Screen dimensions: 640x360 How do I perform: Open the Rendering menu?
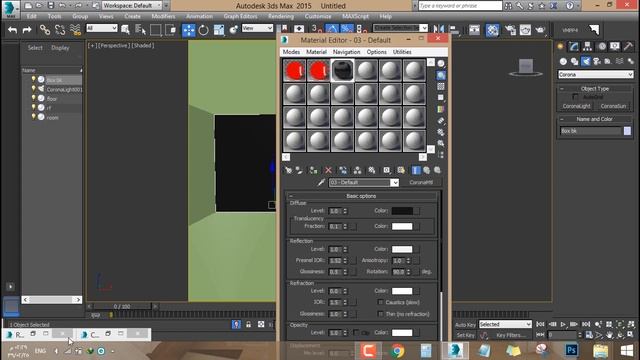pyautogui.click(x=281, y=16)
